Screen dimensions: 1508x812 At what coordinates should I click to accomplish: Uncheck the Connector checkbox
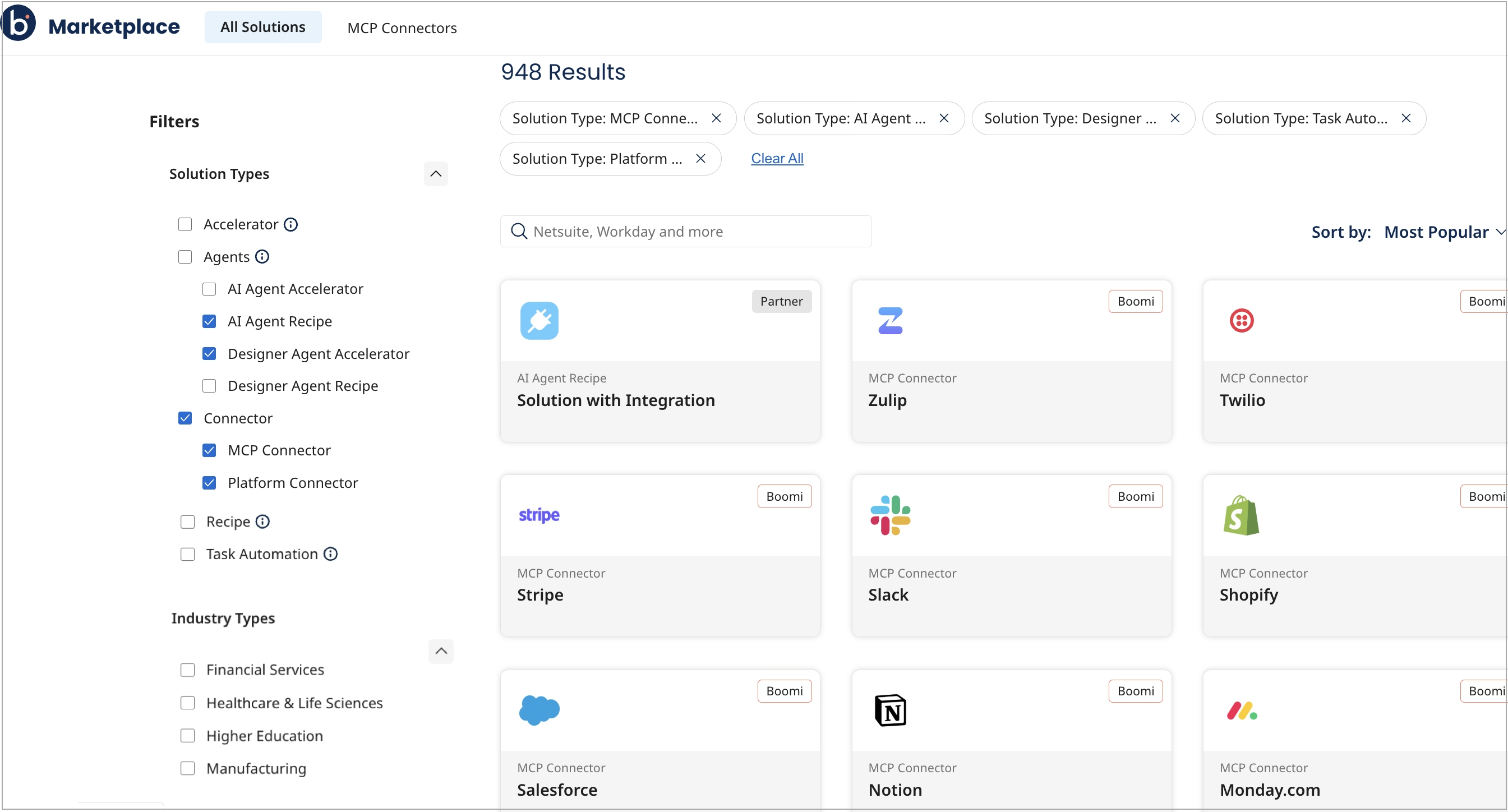pos(185,418)
